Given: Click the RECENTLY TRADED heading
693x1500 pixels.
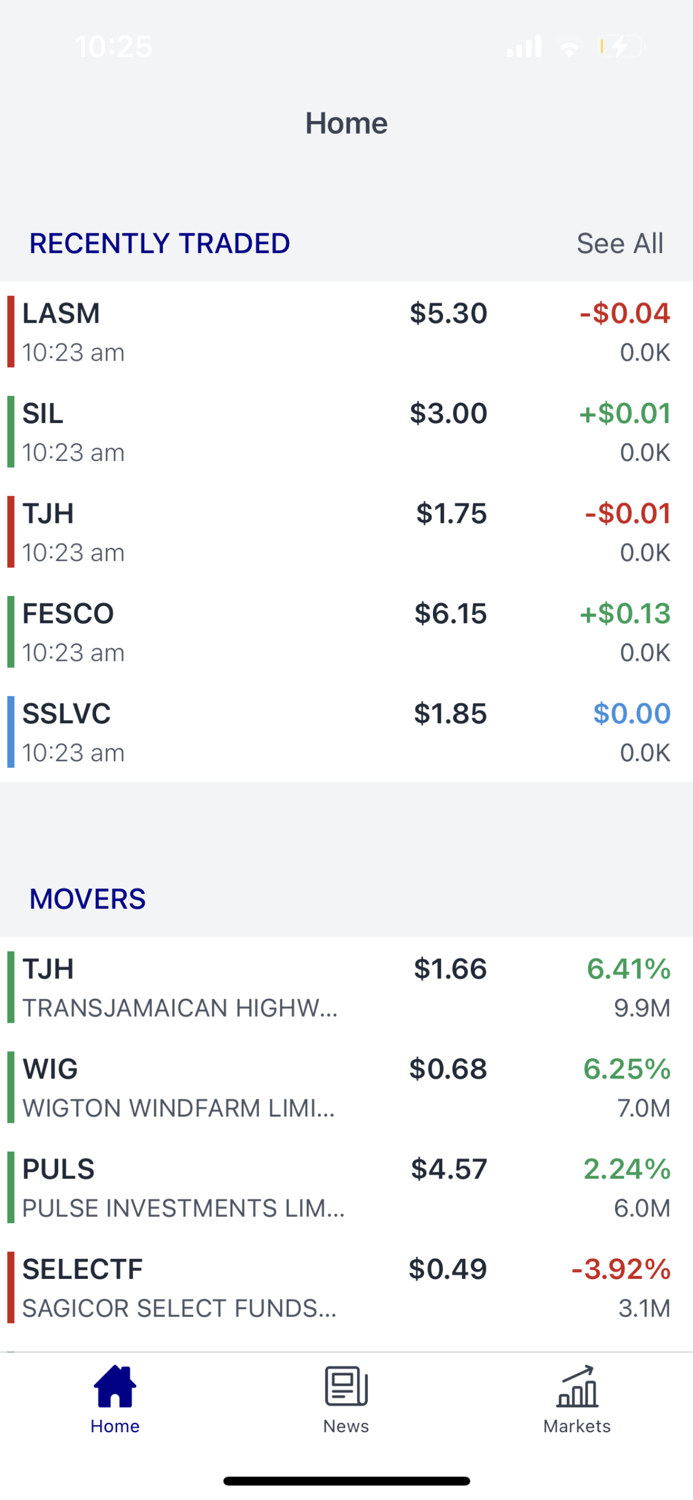Looking at the screenshot, I should click(159, 243).
